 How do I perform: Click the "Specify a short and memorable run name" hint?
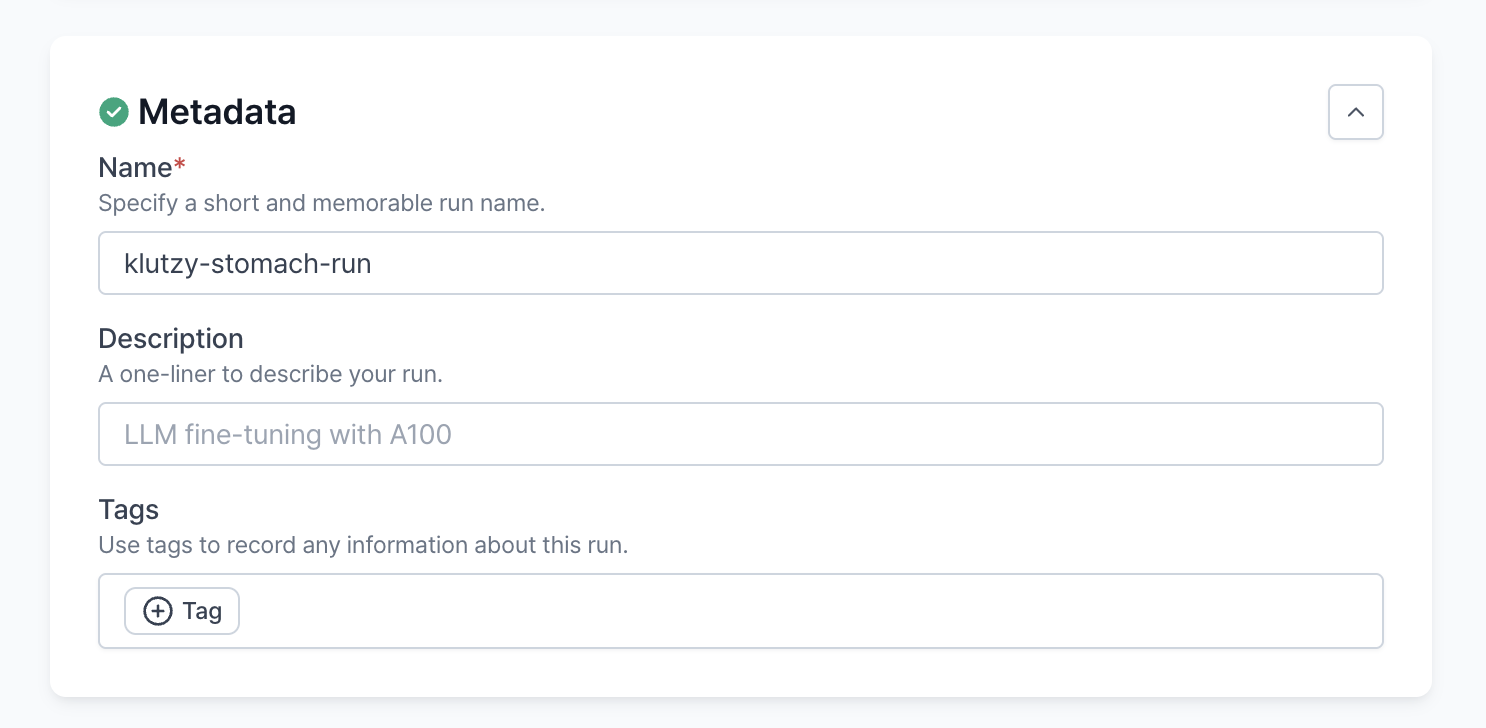coord(321,204)
